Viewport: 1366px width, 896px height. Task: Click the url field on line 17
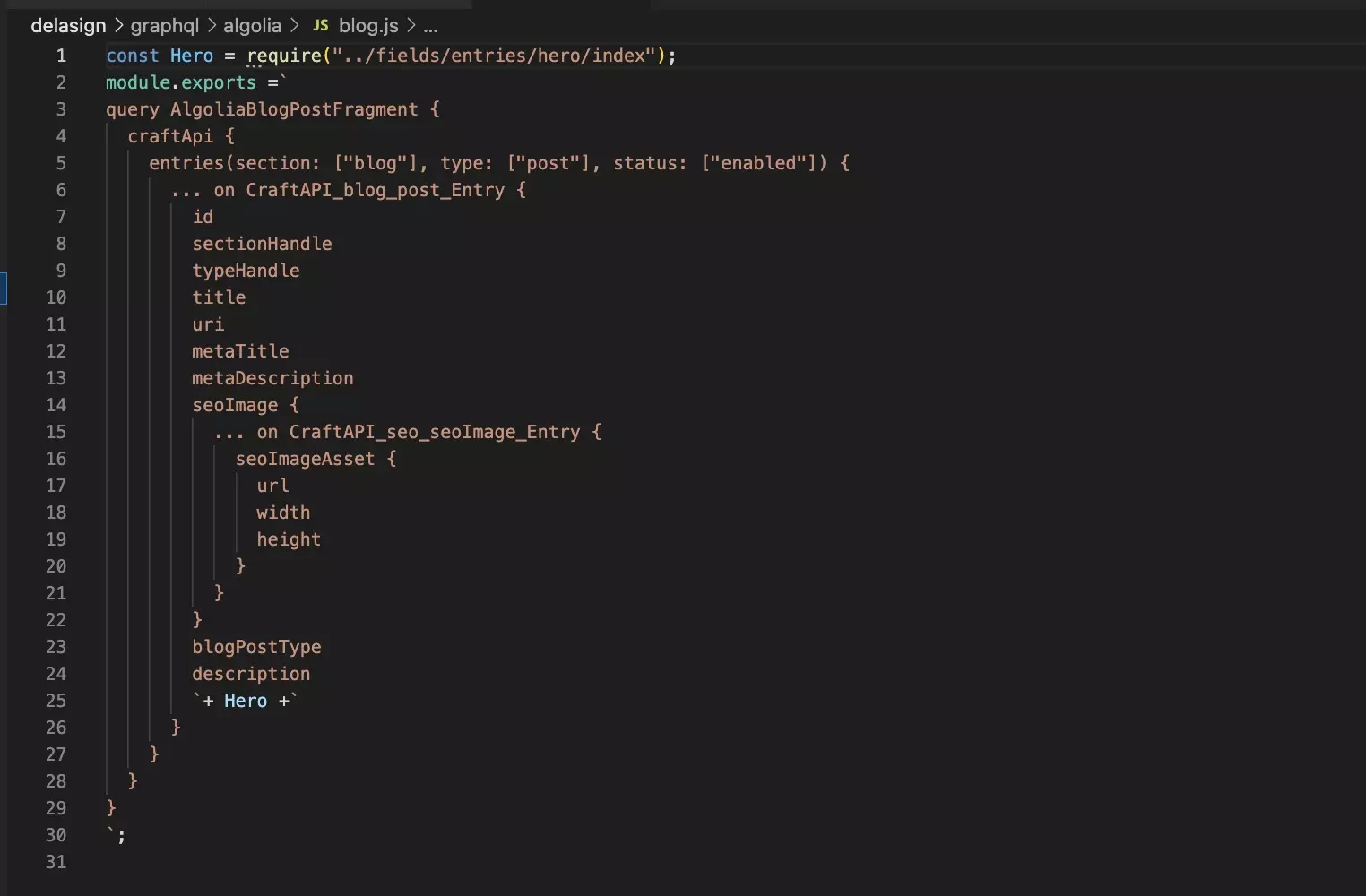pos(272,486)
